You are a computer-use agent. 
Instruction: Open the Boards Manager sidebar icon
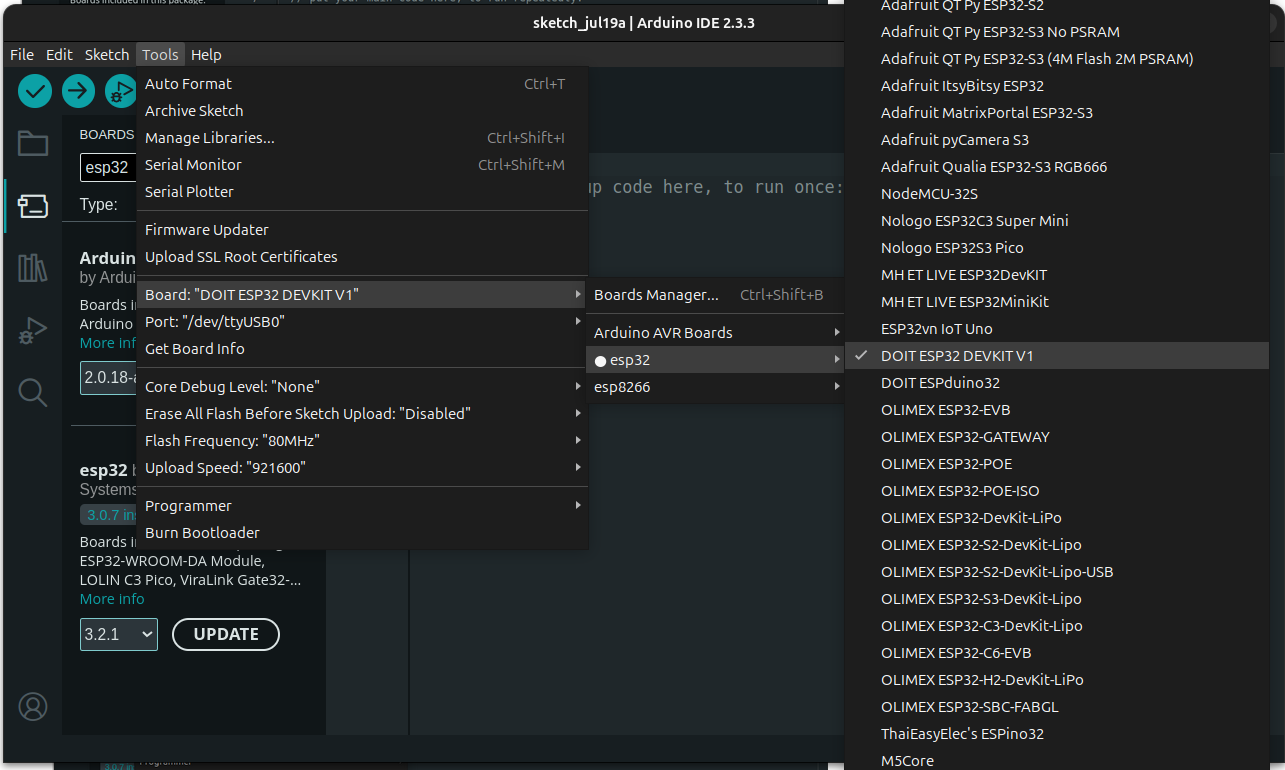point(33,207)
